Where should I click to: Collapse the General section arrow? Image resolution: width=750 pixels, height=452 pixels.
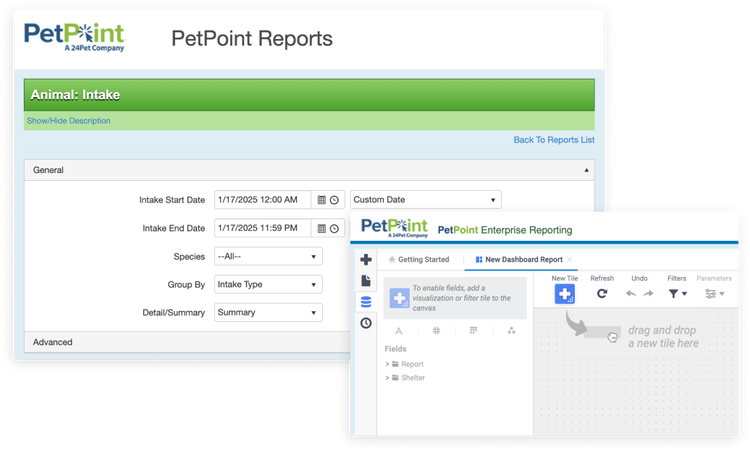coord(586,170)
